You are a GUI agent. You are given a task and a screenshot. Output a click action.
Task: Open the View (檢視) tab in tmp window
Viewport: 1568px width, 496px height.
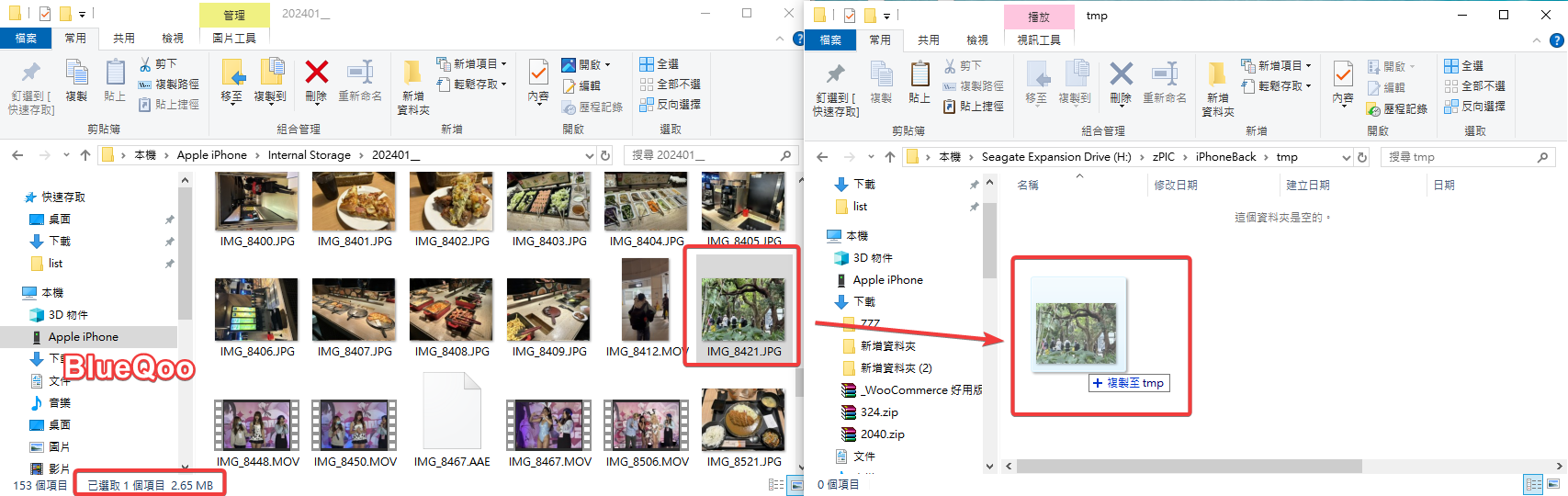point(977,40)
